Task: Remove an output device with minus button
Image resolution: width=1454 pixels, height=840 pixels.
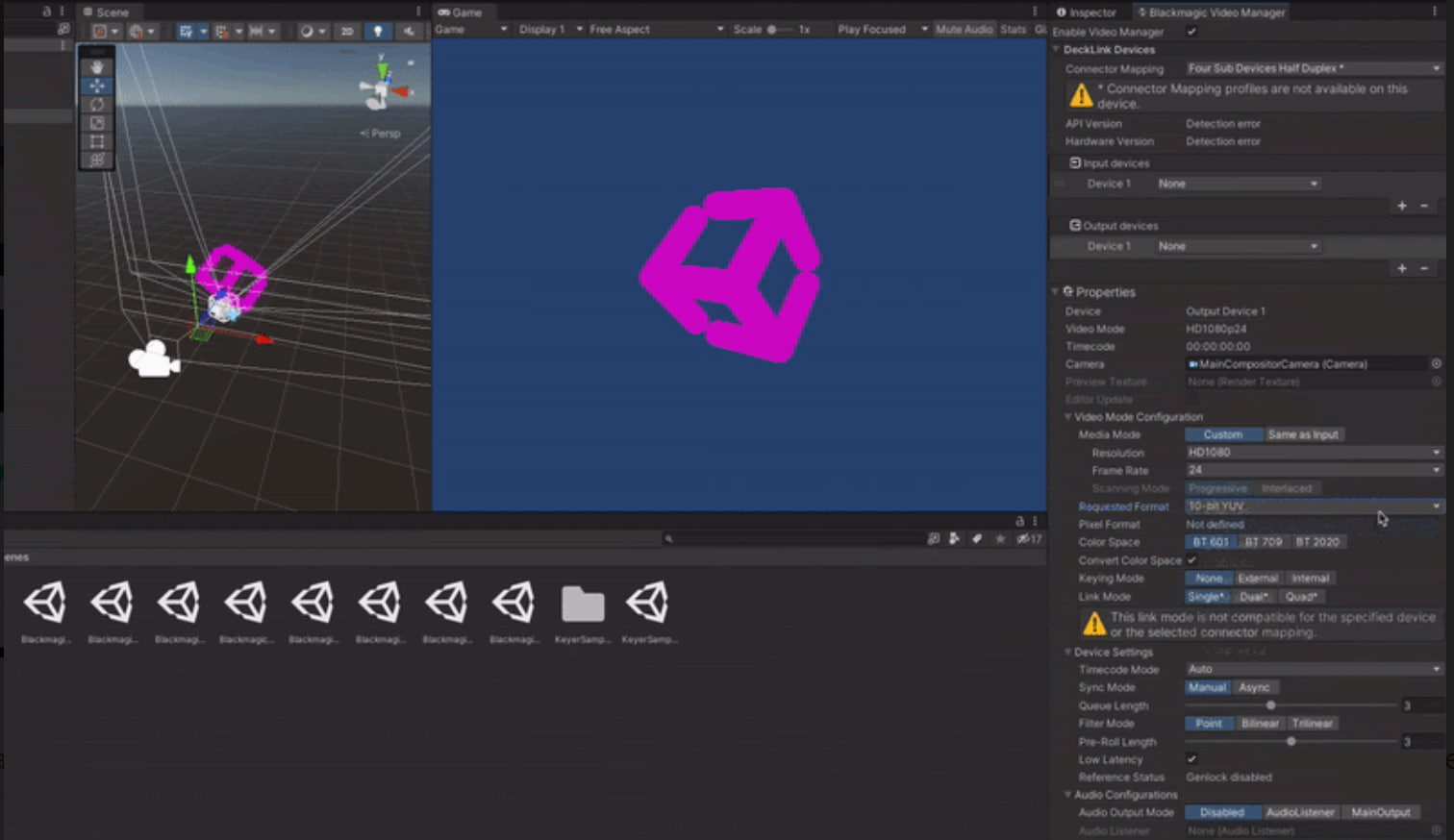Action: click(x=1424, y=268)
